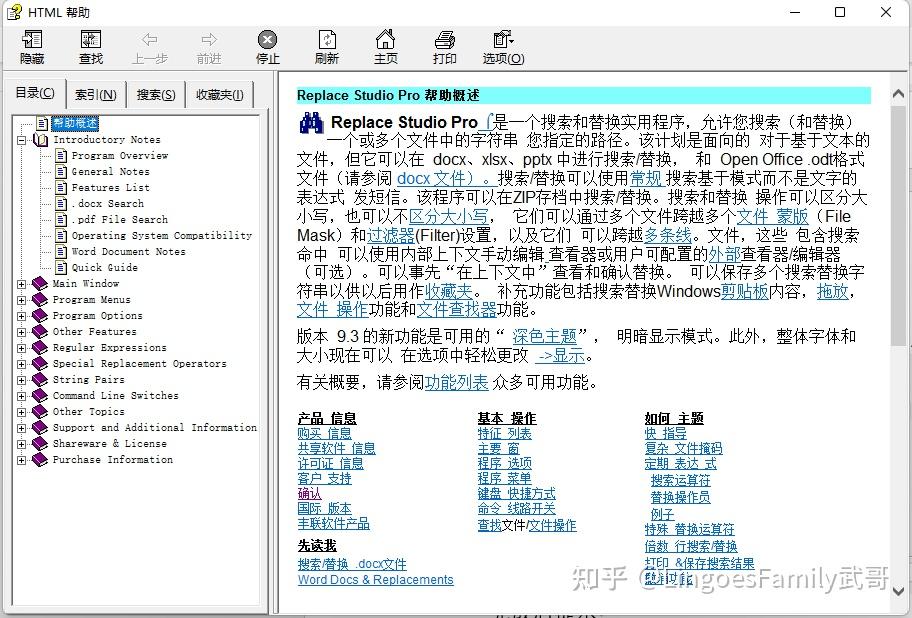Image resolution: width=912 pixels, height=618 pixels.
Task: Click book icon beside Program Menus
Action: (x=40, y=299)
